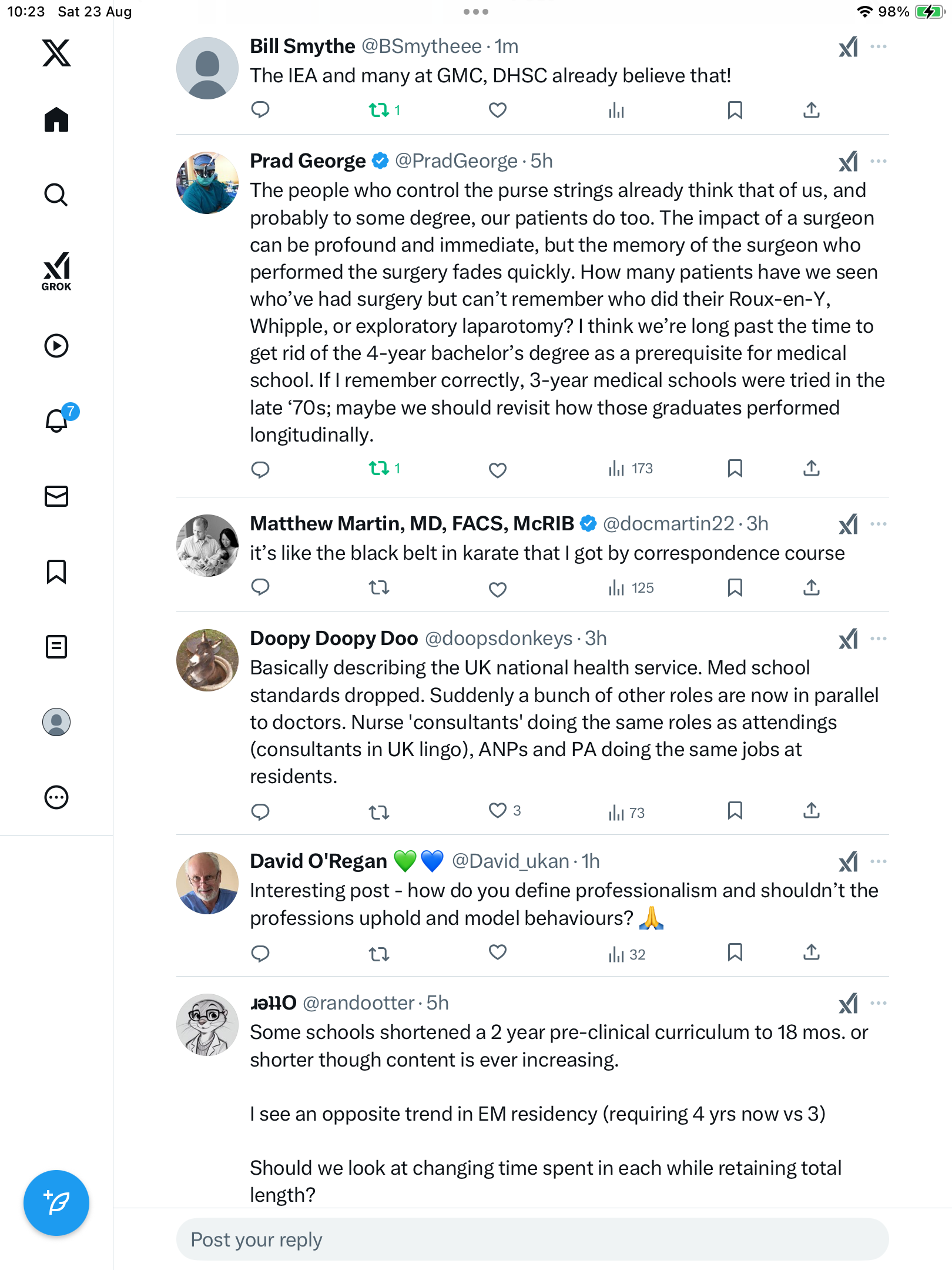Open the Messages envelope icon
The image size is (952, 1270).
(56, 496)
